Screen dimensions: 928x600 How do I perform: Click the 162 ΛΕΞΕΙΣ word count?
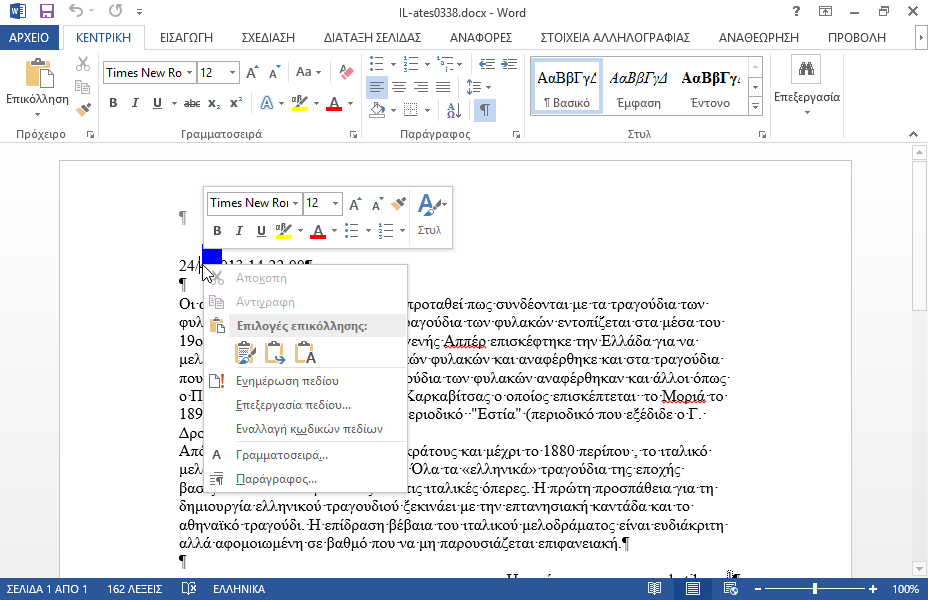135,589
